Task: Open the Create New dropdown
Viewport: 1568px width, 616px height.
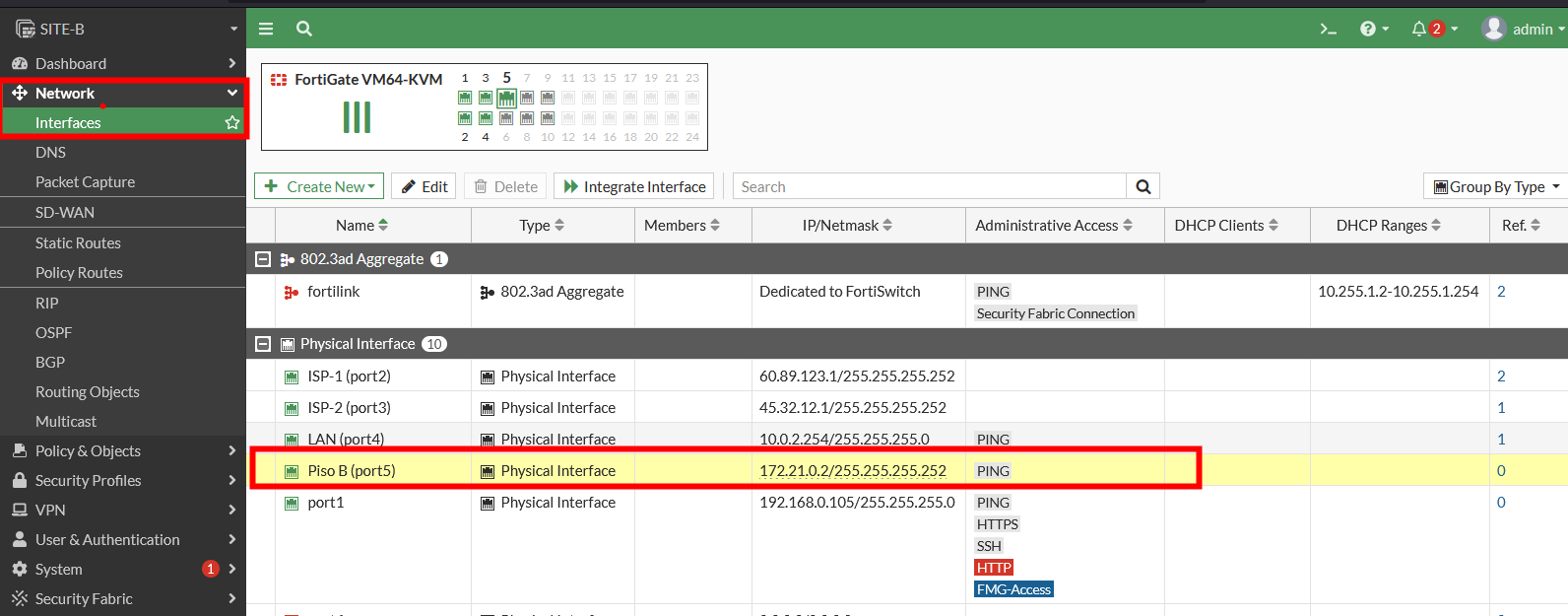Action: [320, 186]
